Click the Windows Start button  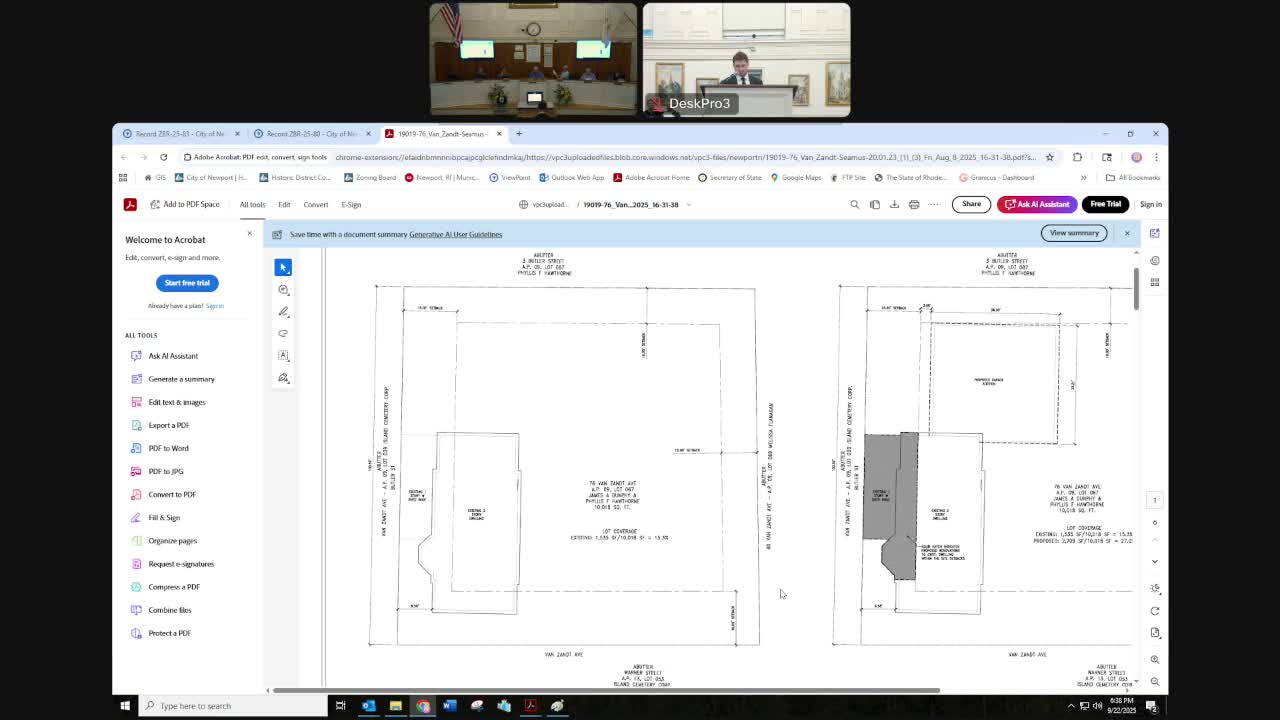click(125, 706)
